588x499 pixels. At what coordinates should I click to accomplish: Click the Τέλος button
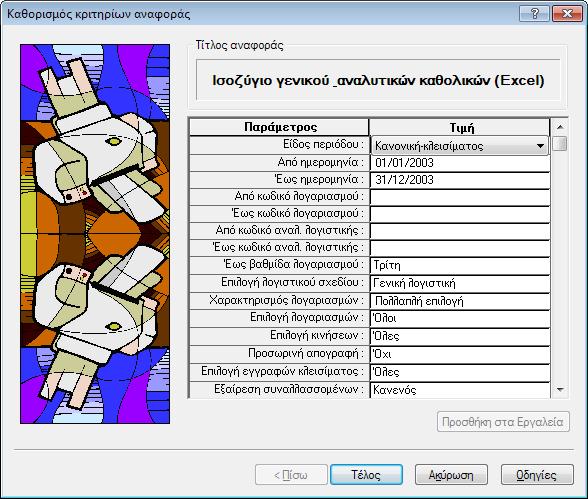tap(366, 475)
